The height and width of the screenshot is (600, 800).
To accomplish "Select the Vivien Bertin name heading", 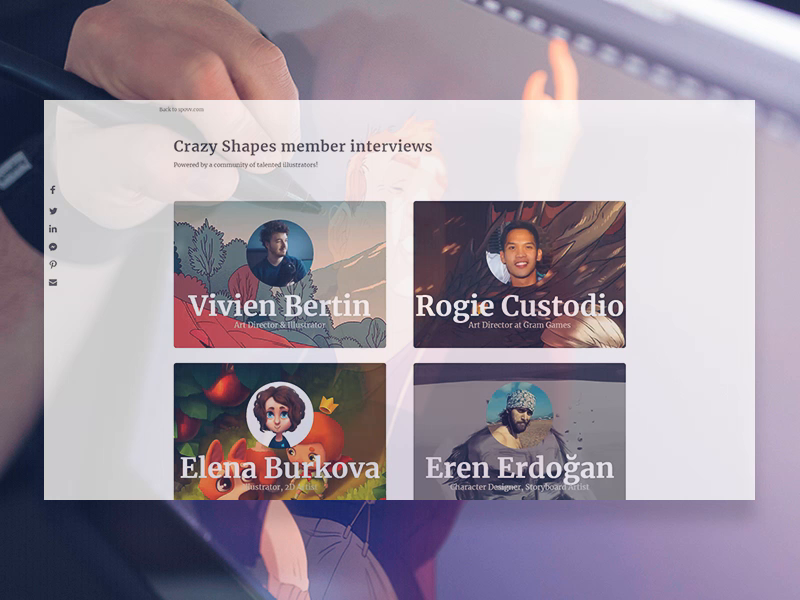I will [280, 306].
